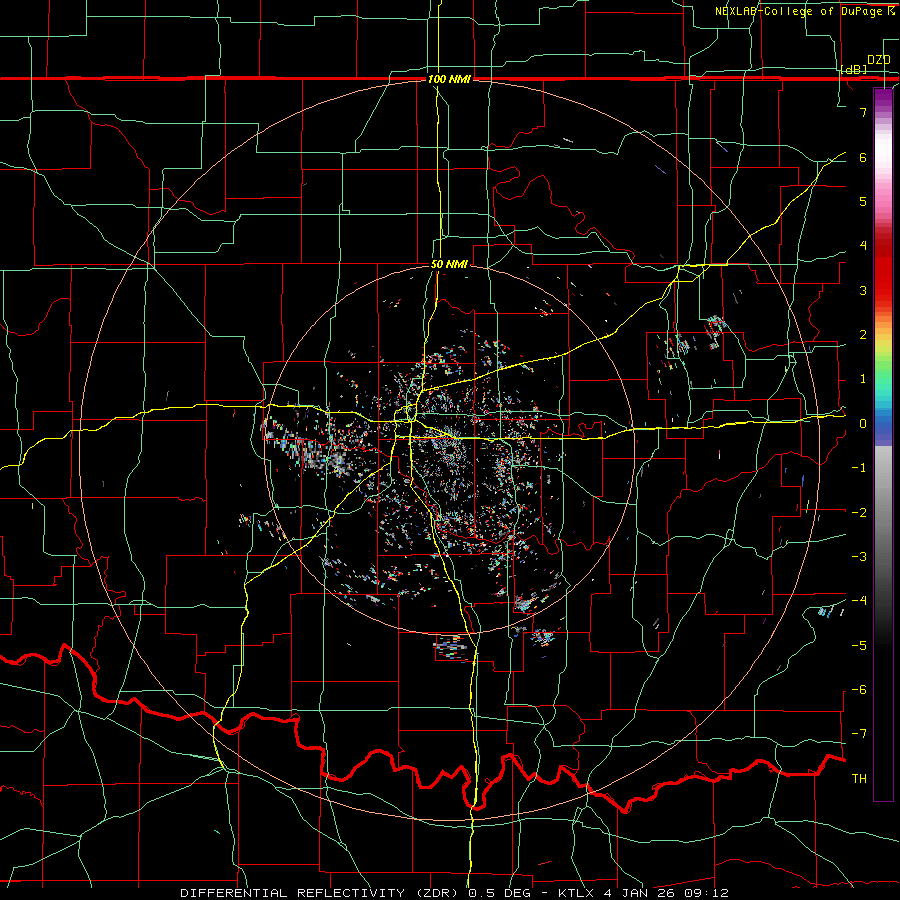Click the 'DZD' color scale title

click(878, 60)
